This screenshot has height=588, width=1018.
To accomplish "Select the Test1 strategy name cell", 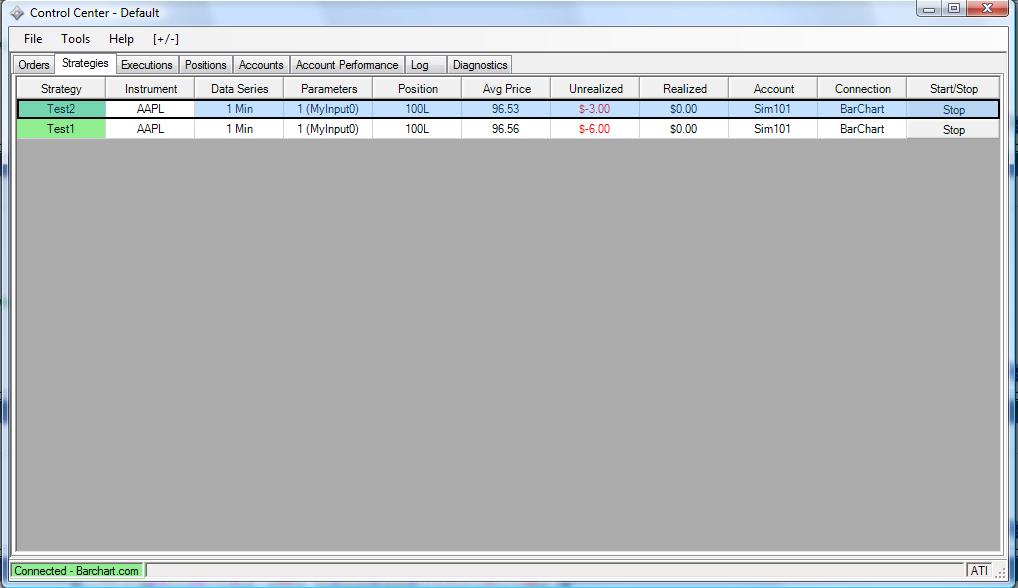I will 61,129.
